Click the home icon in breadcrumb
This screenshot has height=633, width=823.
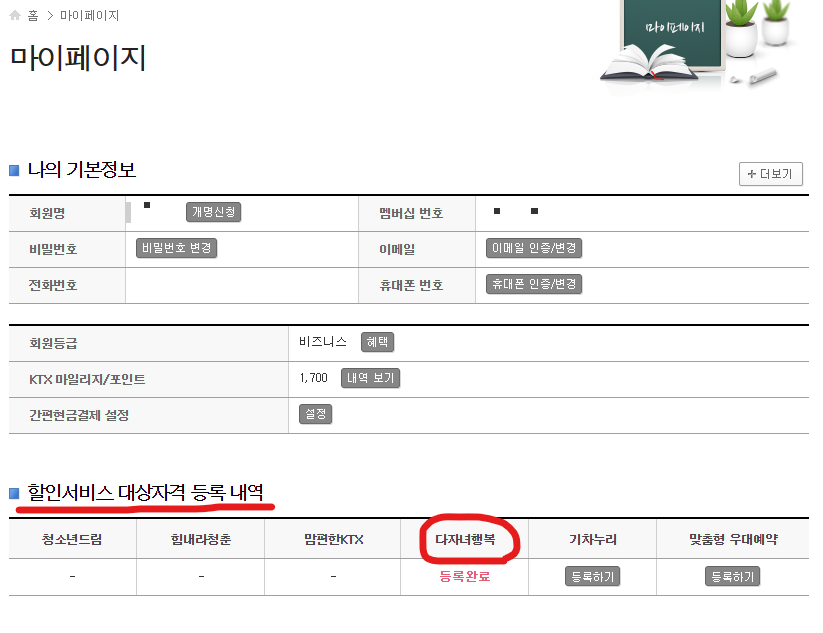tap(15, 16)
